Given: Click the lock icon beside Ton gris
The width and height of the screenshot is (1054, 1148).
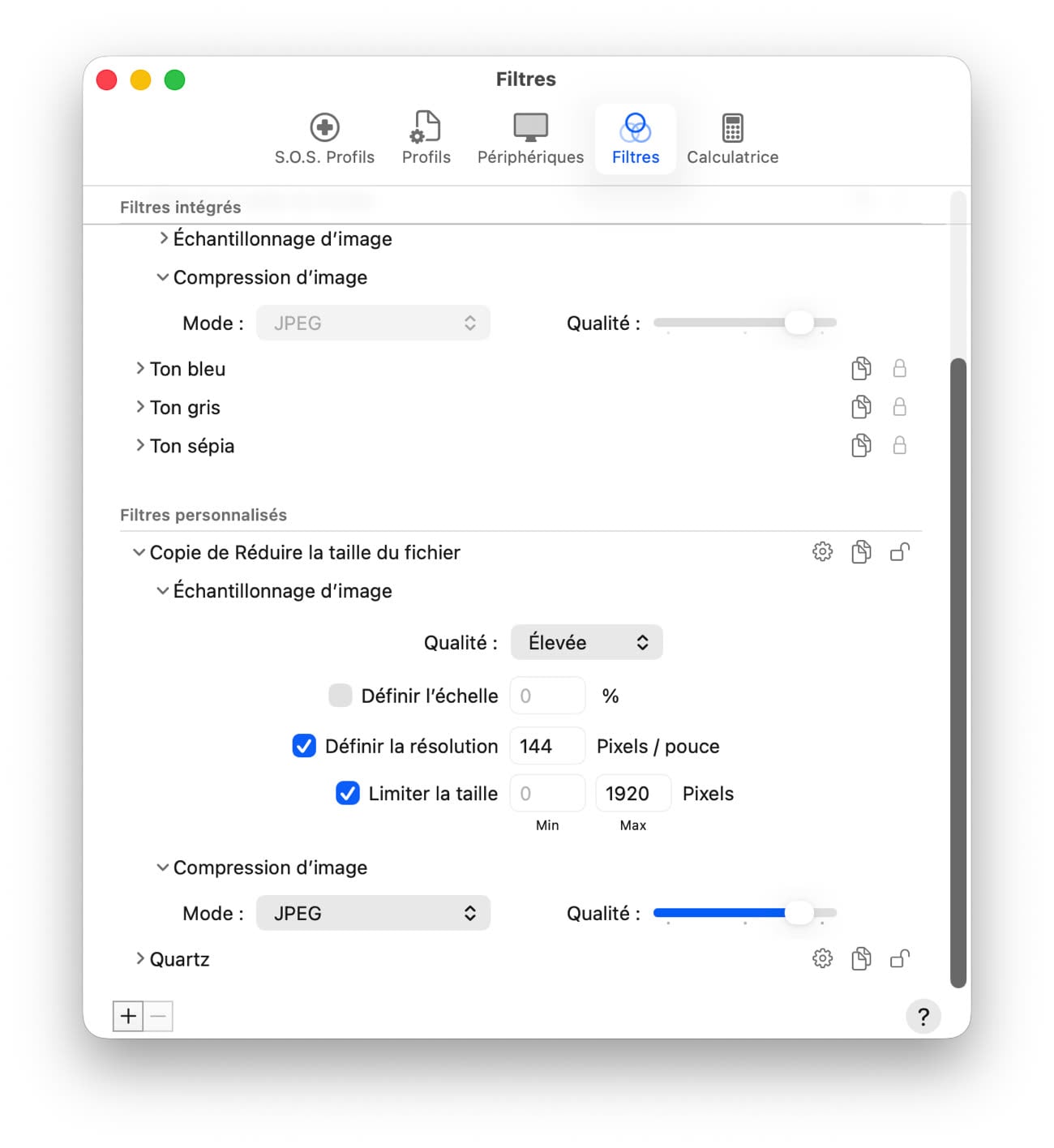Looking at the screenshot, I should [899, 407].
